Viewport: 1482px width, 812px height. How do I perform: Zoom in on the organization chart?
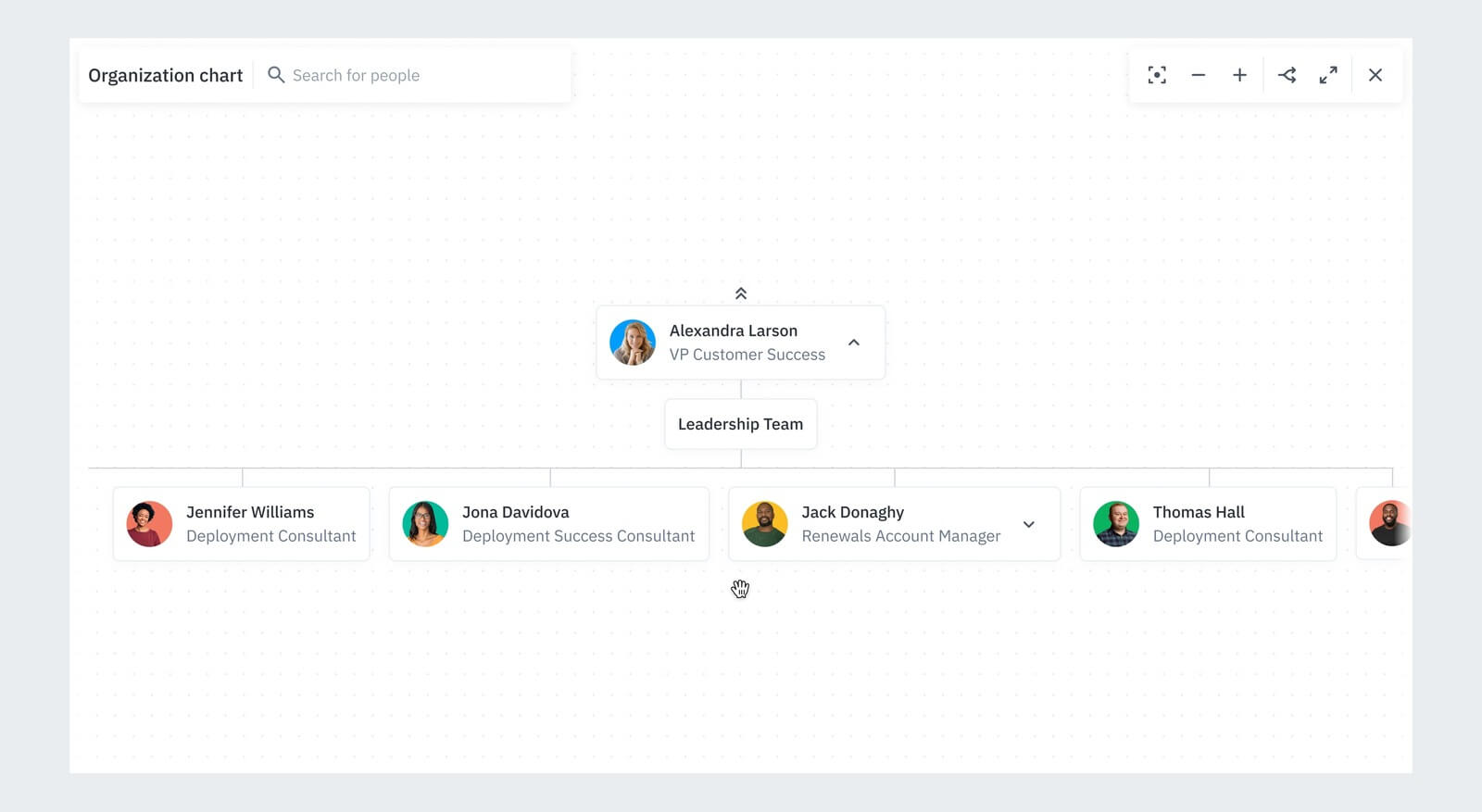coord(1239,74)
